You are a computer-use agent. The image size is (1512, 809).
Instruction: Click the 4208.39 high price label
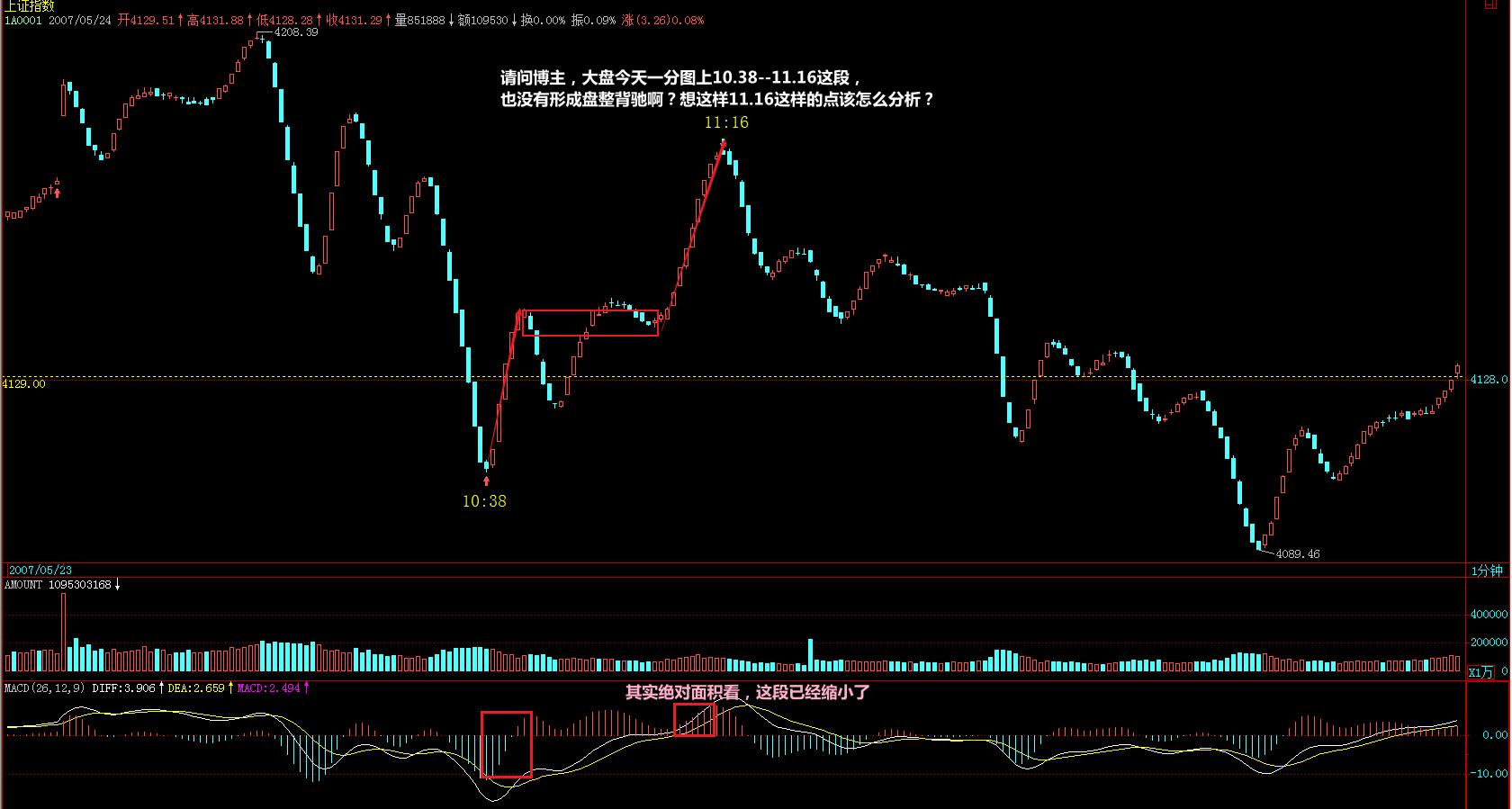296,31
